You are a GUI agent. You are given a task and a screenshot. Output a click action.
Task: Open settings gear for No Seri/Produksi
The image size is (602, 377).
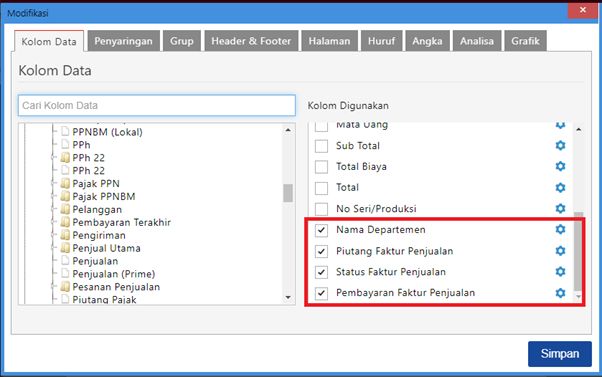560,208
